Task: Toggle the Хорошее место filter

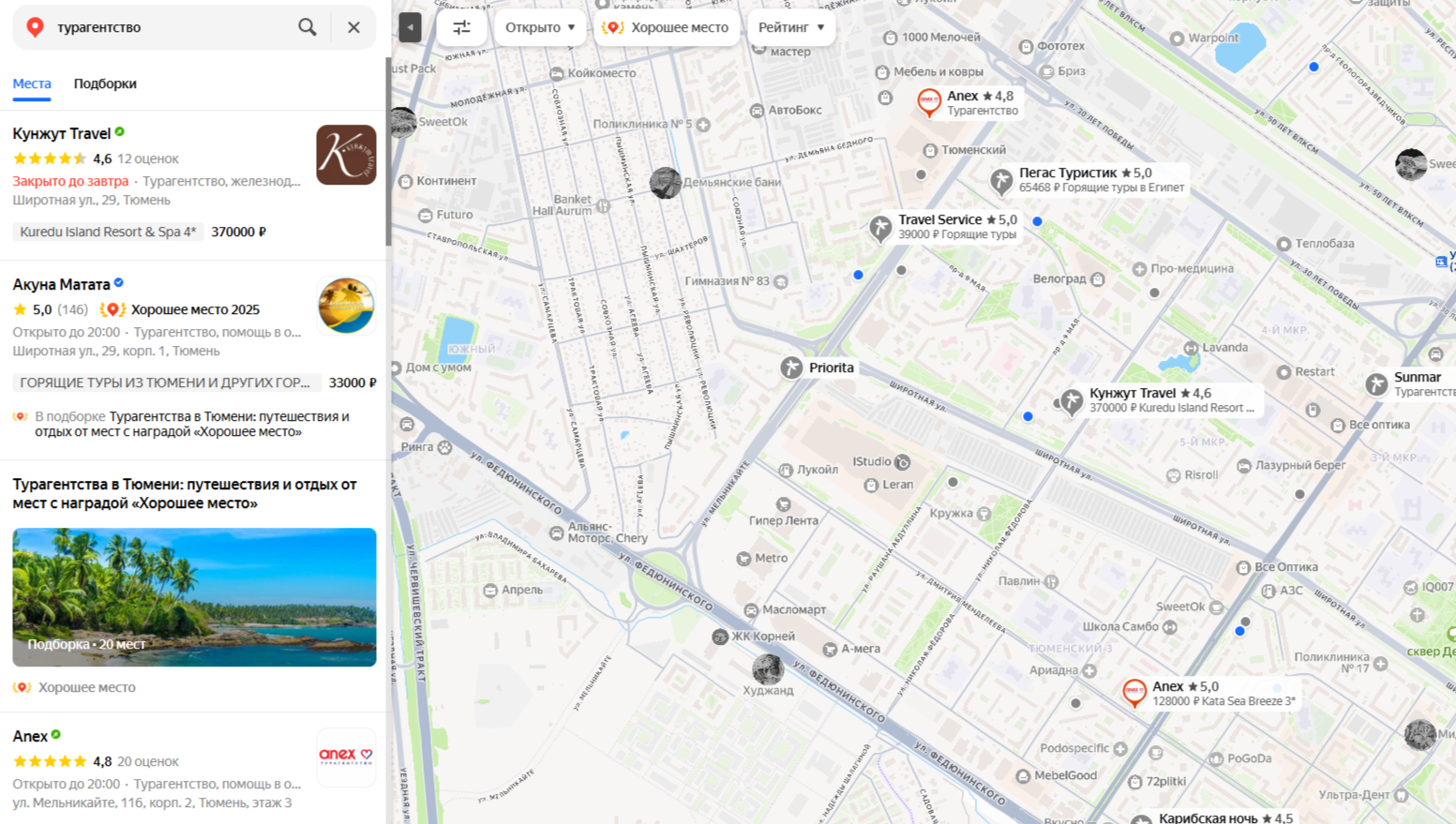Action: pos(667,27)
